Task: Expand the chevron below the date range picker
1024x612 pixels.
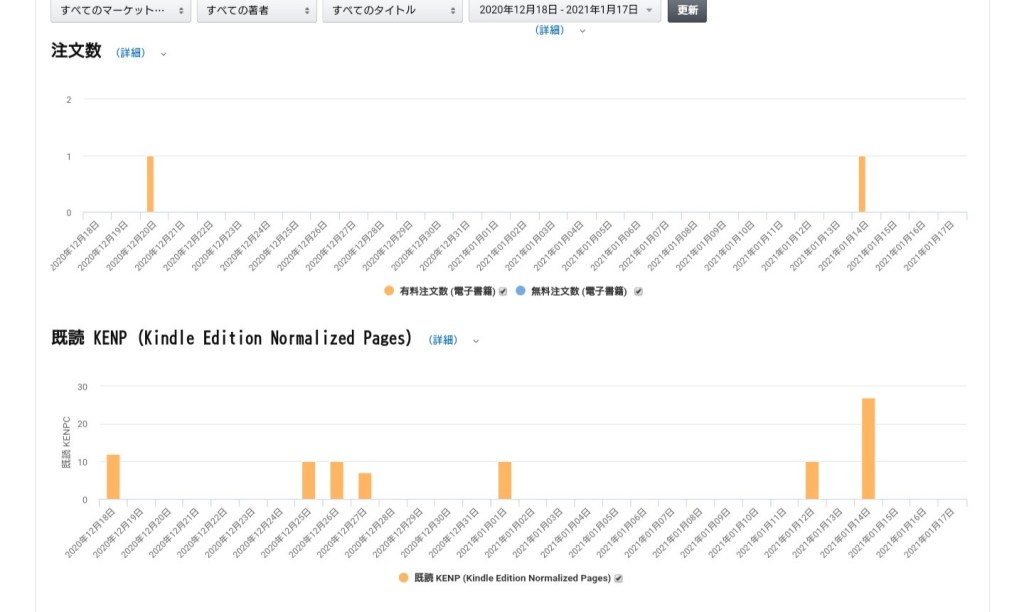Action: [x=583, y=31]
